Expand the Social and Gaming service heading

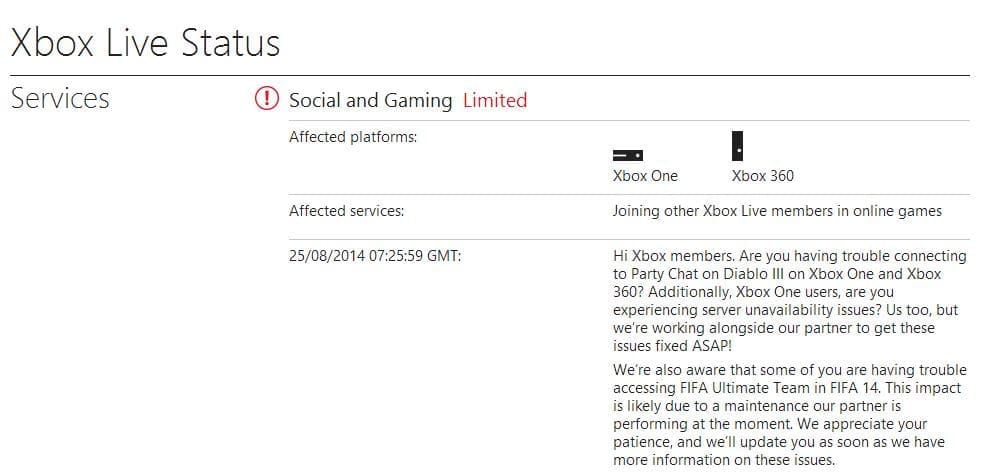[370, 100]
